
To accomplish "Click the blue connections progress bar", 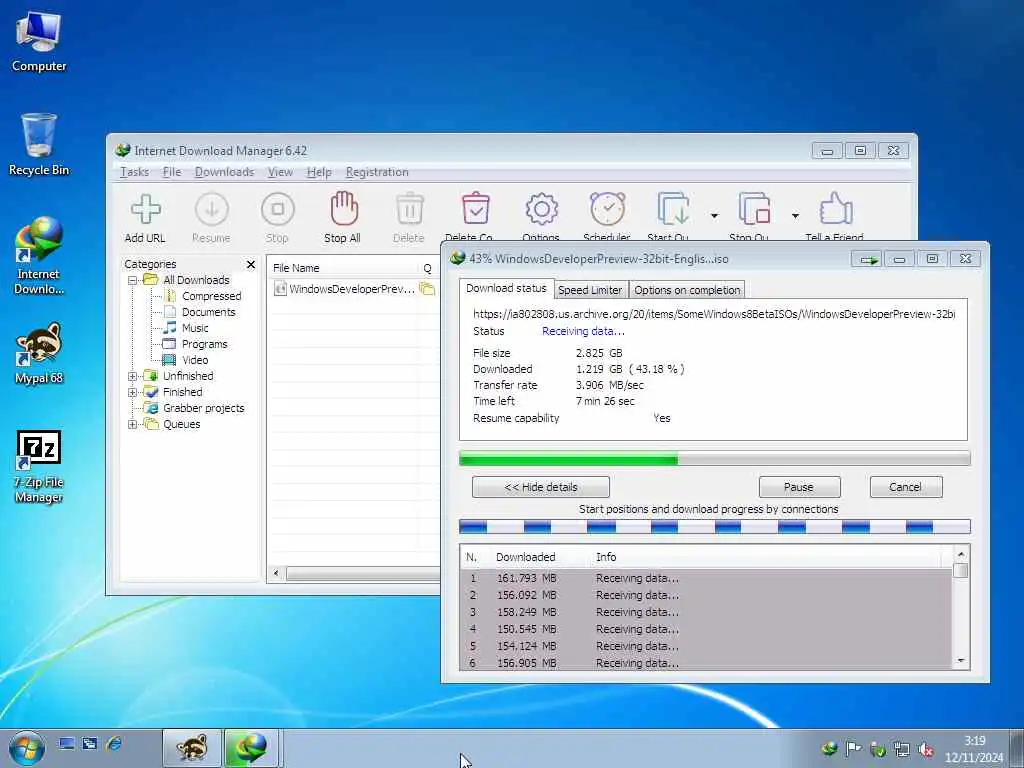I will 714,526.
